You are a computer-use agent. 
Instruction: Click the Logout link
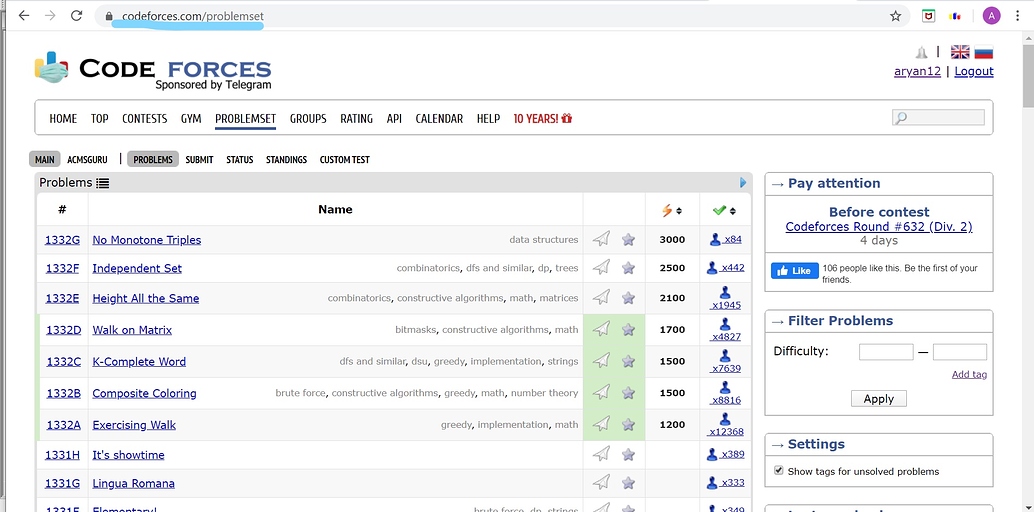pos(974,71)
